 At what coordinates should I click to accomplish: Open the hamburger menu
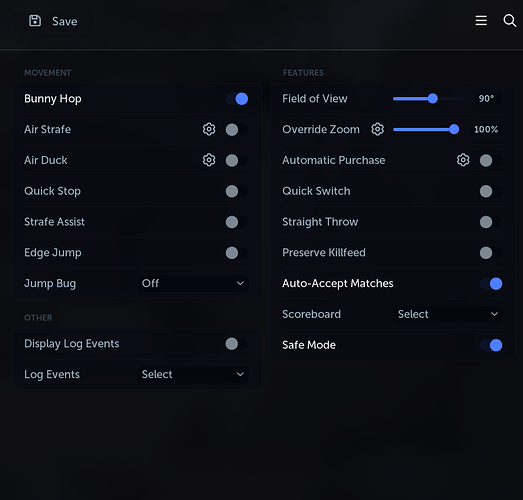coord(481,21)
